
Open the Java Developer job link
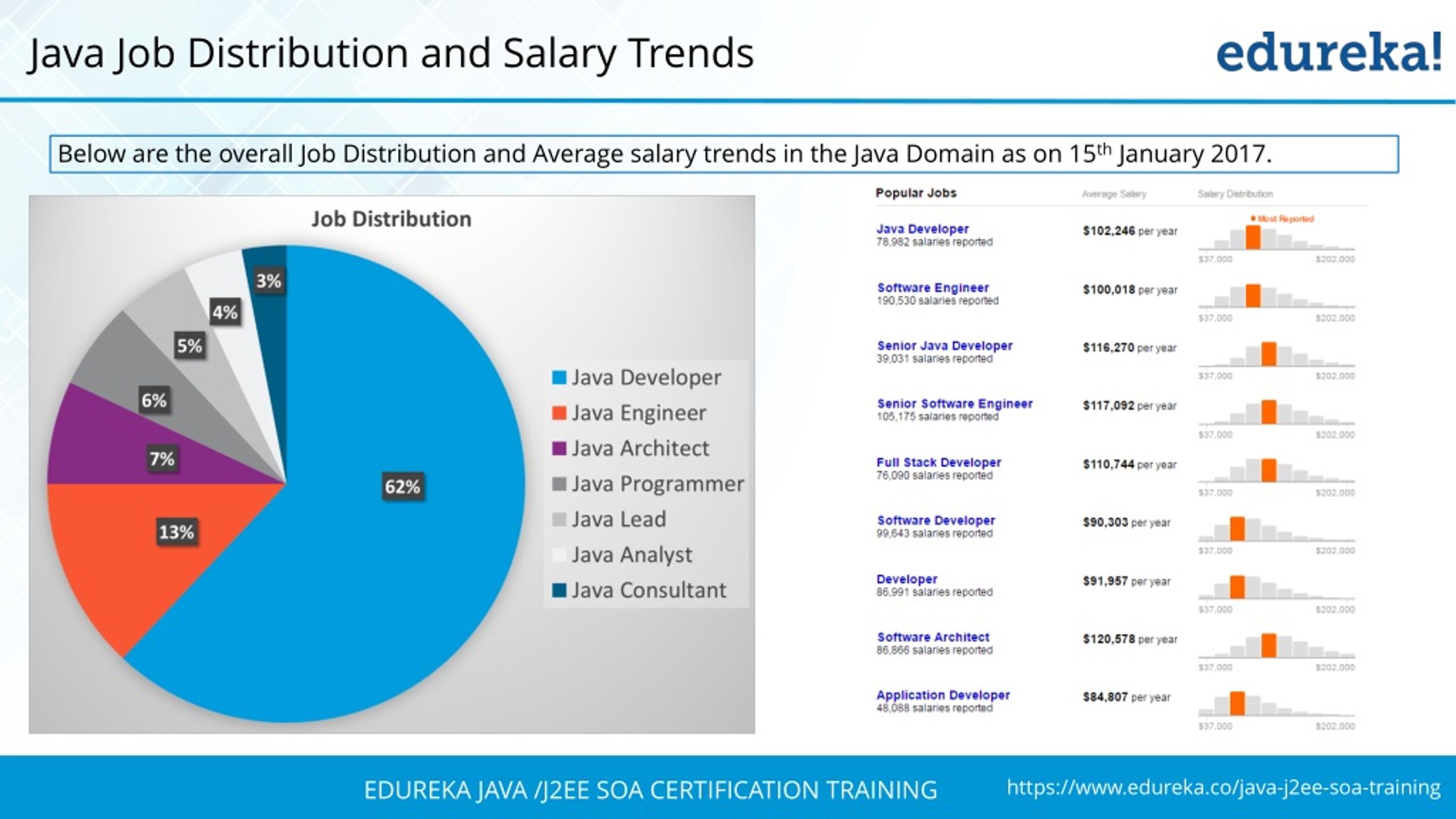tap(923, 229)
